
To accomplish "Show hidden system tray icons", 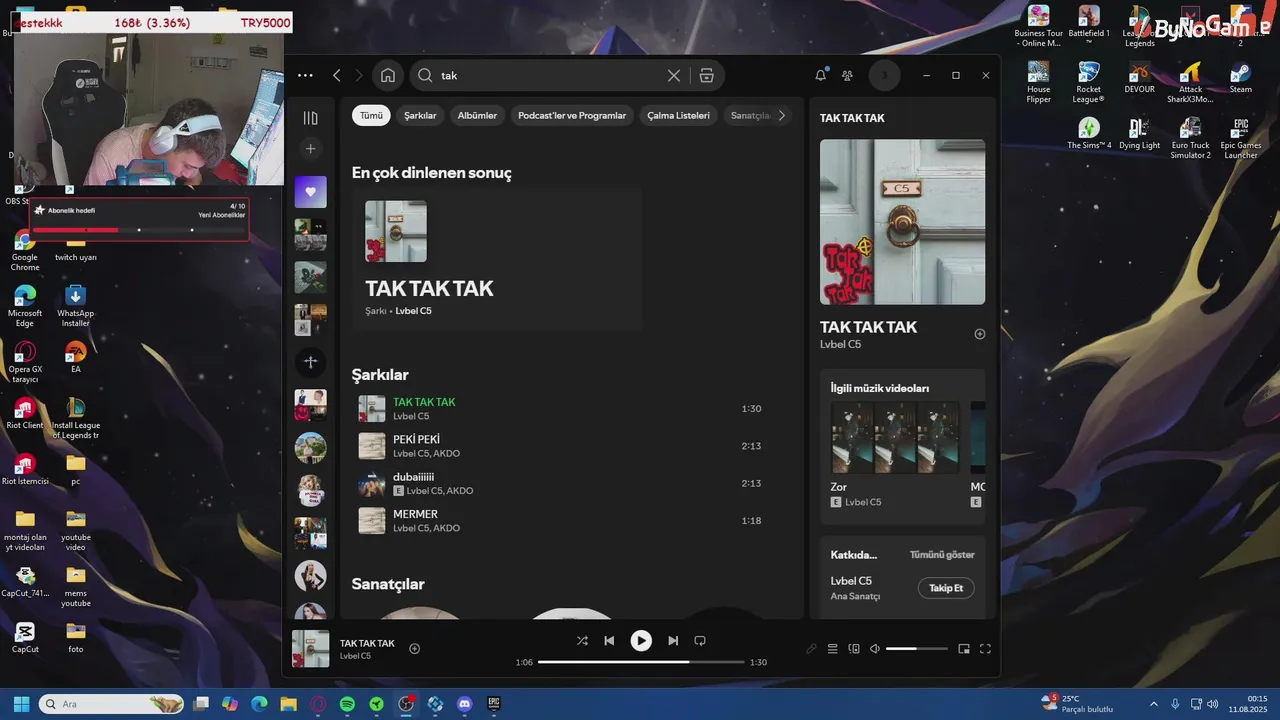I will [x=1153, y=704].
